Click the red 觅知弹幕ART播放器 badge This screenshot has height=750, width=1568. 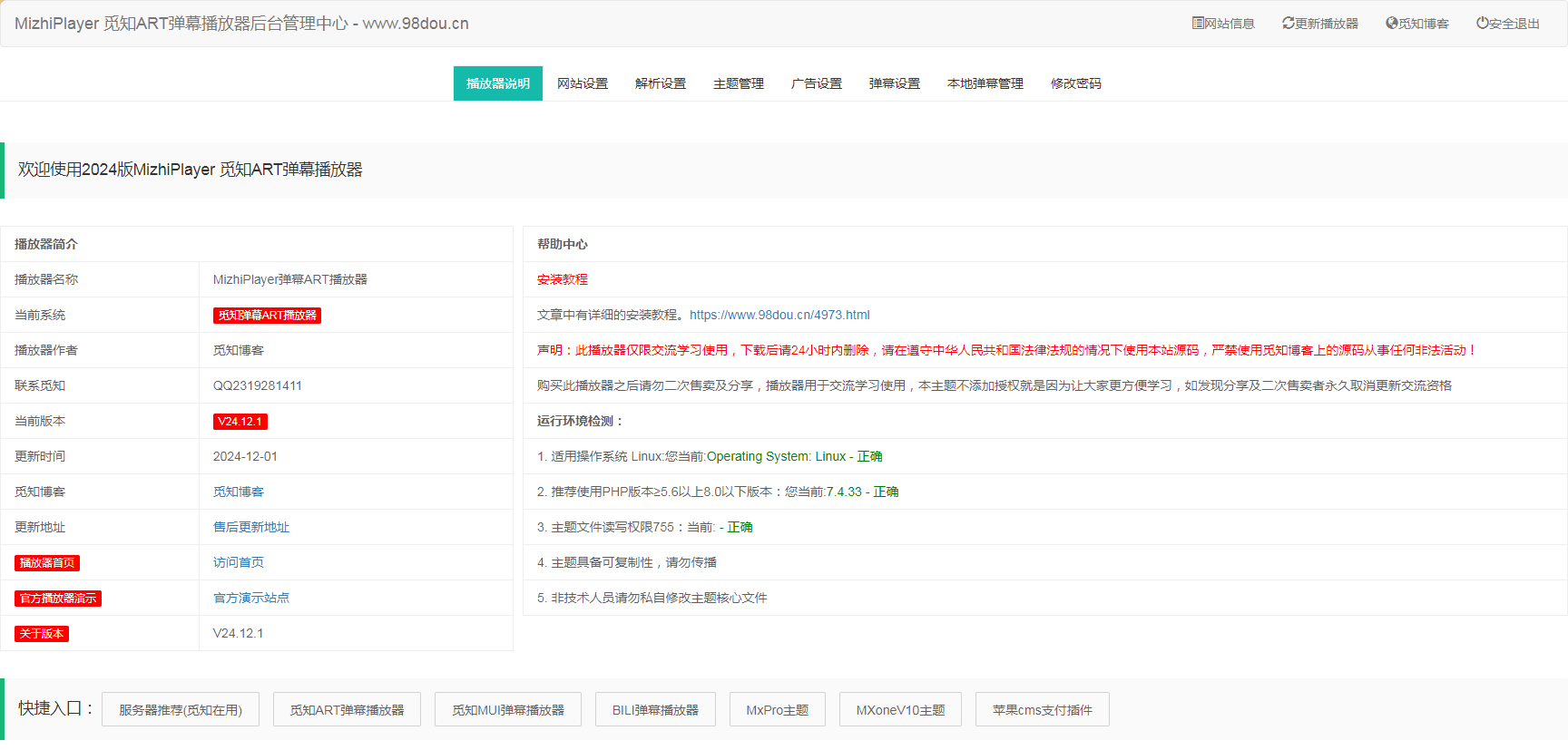click(x=268, y=316)
